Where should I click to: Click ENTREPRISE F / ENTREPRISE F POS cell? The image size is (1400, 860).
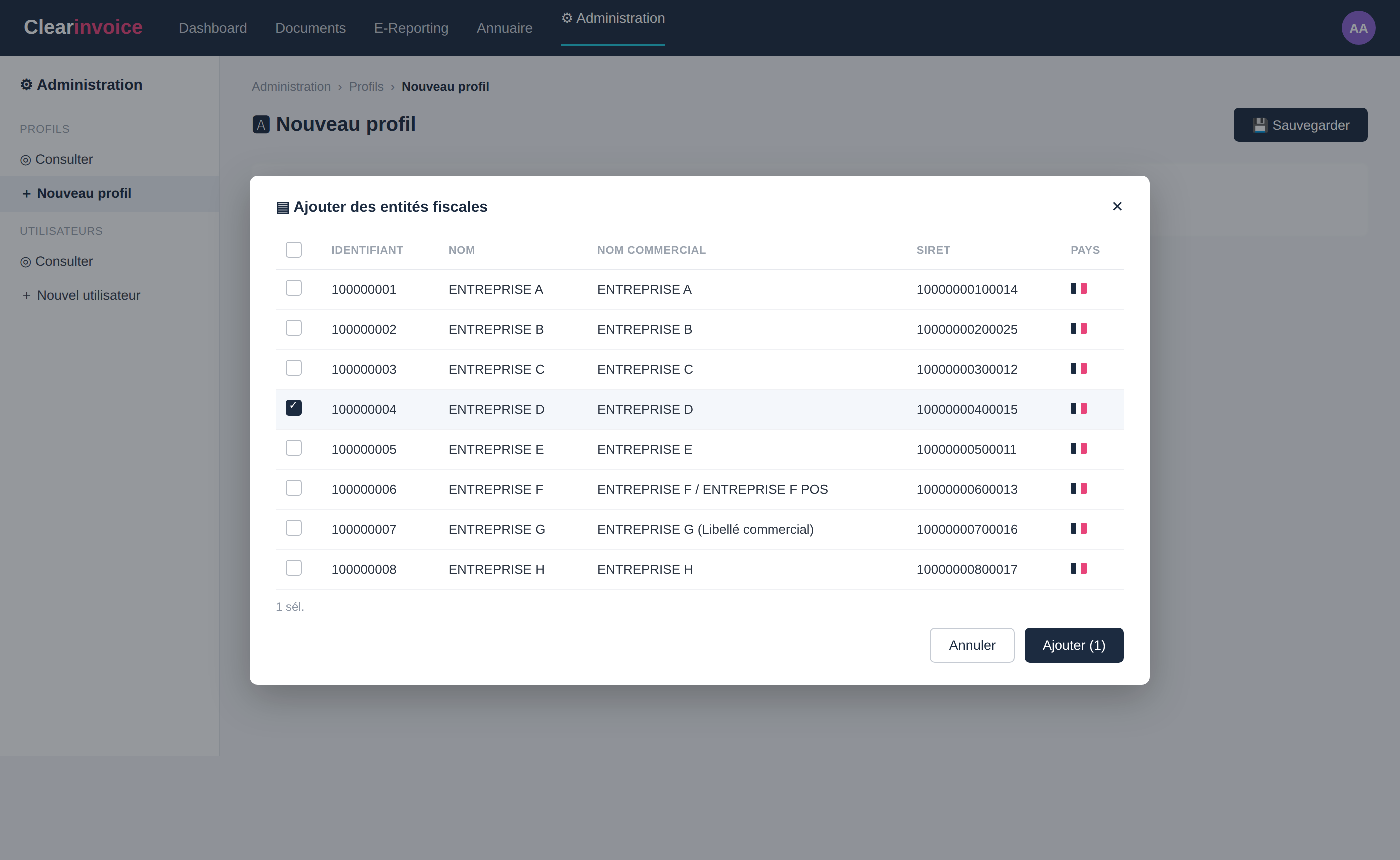[x=712, y=489]
